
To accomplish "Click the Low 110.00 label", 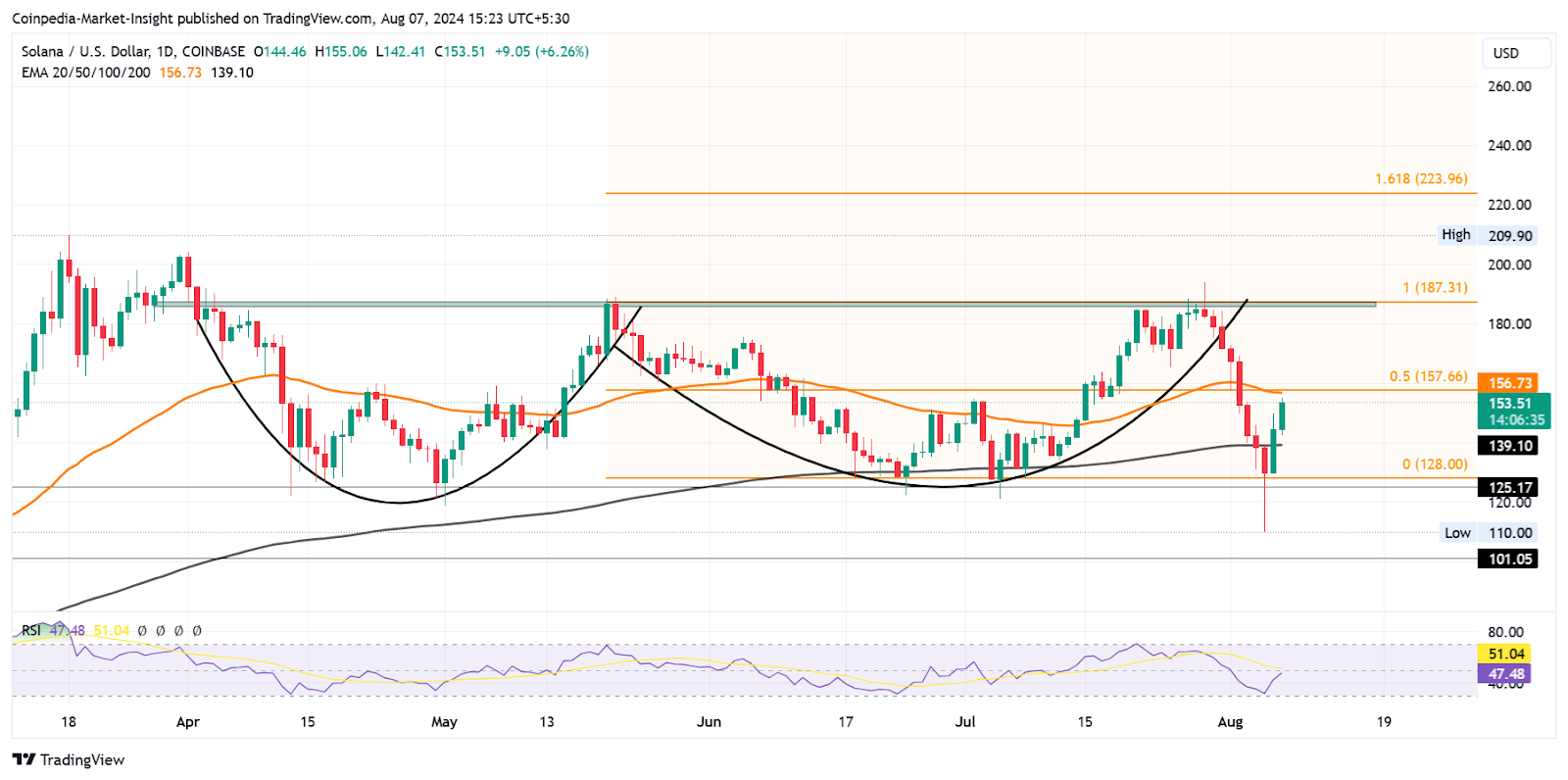I will (x=1489, y=533).
